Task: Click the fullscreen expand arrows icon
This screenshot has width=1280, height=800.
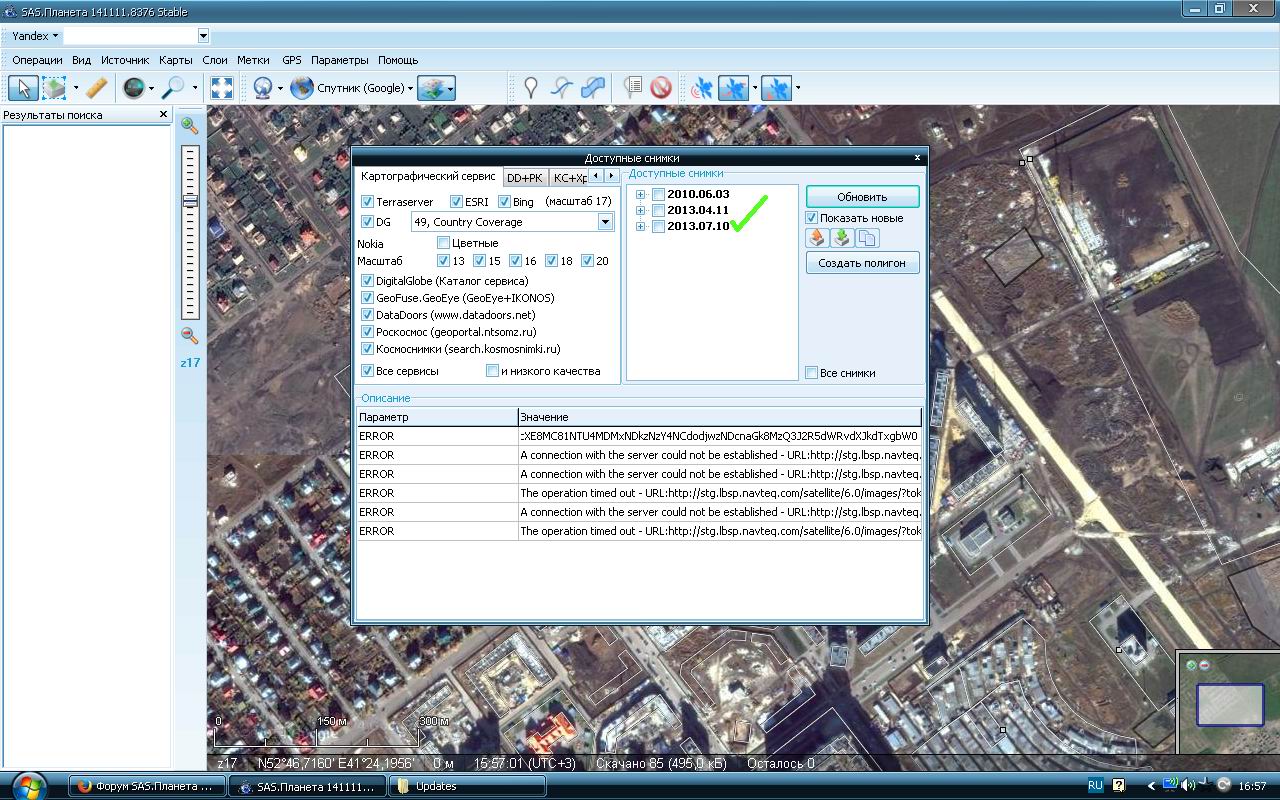Action: tap(222, 88)
